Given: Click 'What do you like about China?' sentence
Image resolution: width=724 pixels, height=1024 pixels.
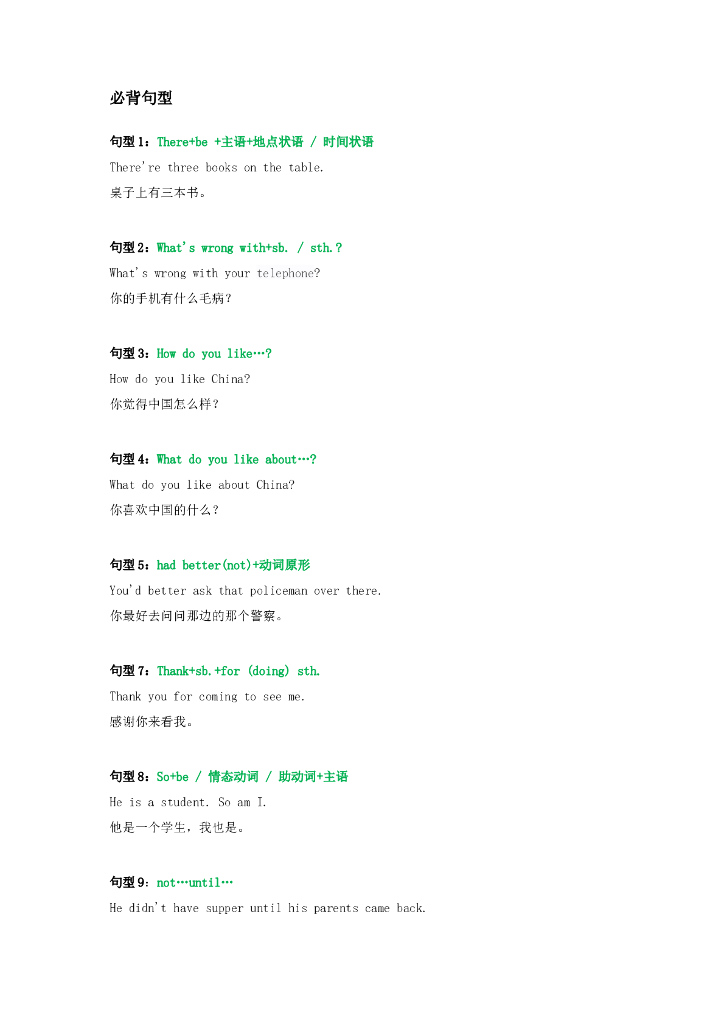Looking at the screenshot, I should coord(201,485).
